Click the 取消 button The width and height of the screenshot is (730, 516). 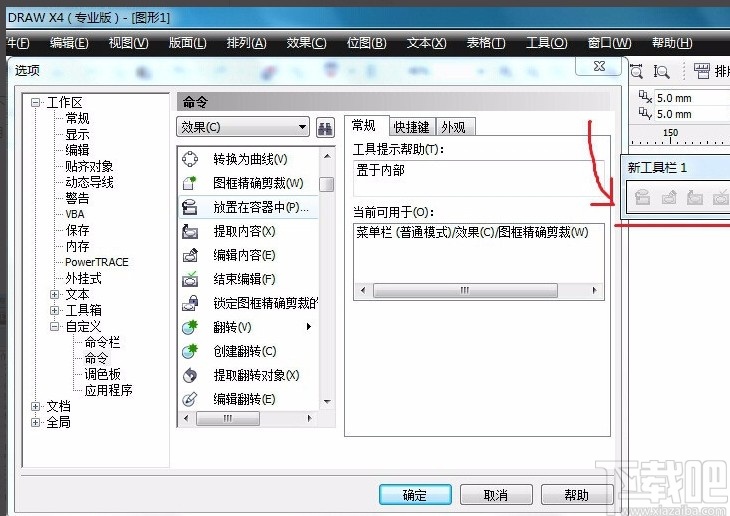(496, 495)
